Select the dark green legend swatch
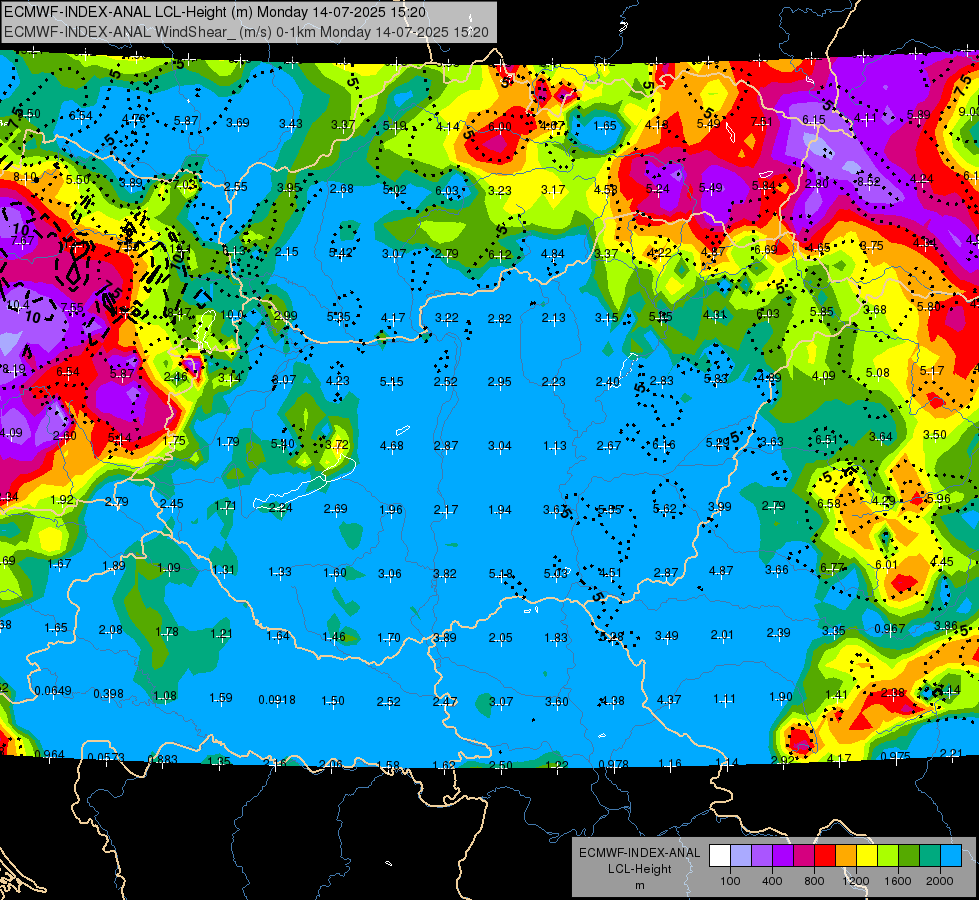The height and width of the screenshot is (900, 979). tap(909, 856)
